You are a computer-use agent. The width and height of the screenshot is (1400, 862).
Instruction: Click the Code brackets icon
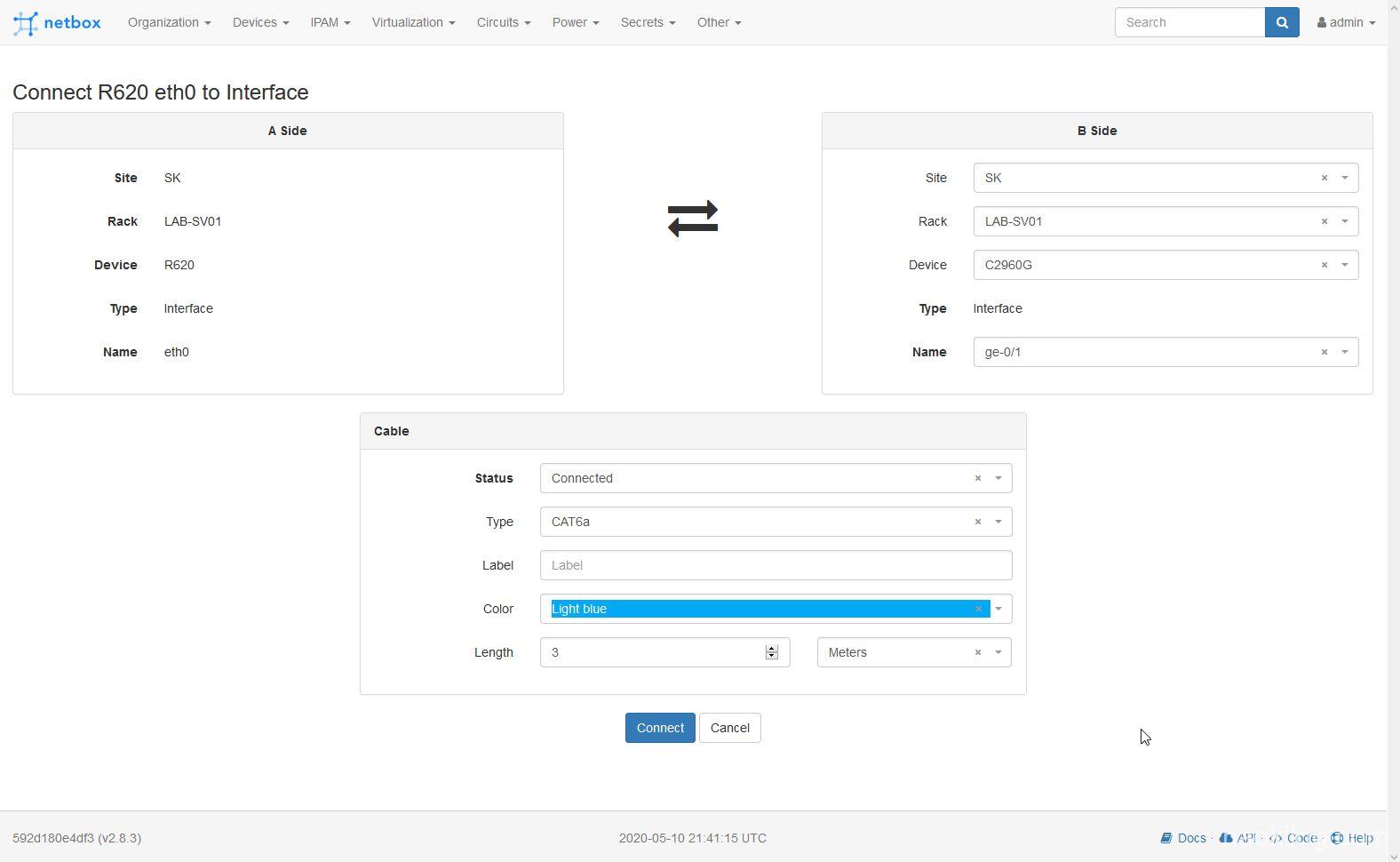click(x=1276, y=838)
